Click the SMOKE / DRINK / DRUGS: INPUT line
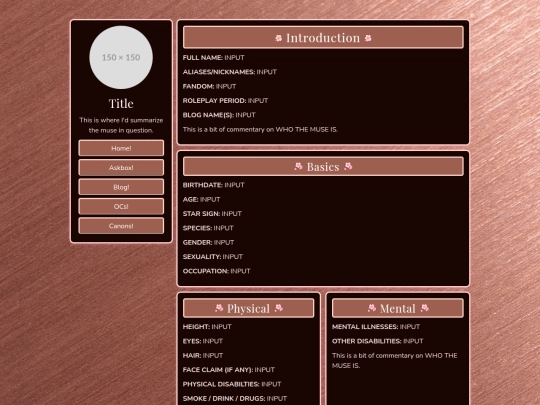 235,398
